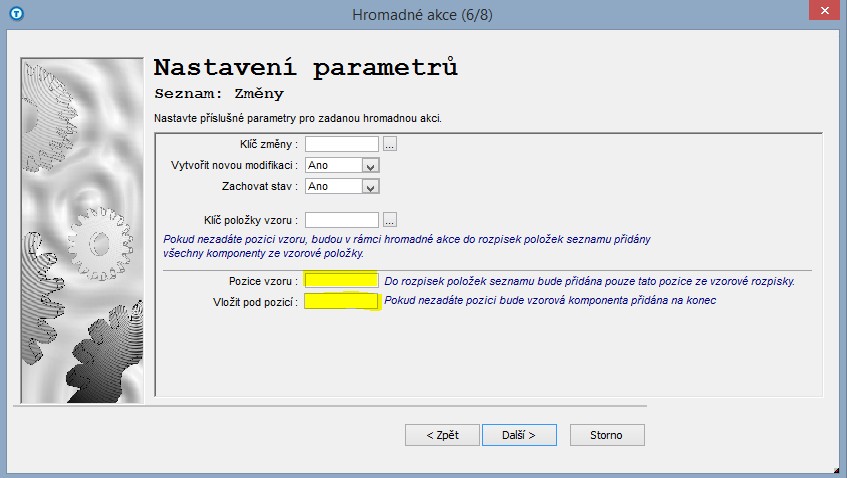847x478 pixels.
Task: Click the Nastavení parametrů heading
Action: pyautogui.click(x=305, y=68)
